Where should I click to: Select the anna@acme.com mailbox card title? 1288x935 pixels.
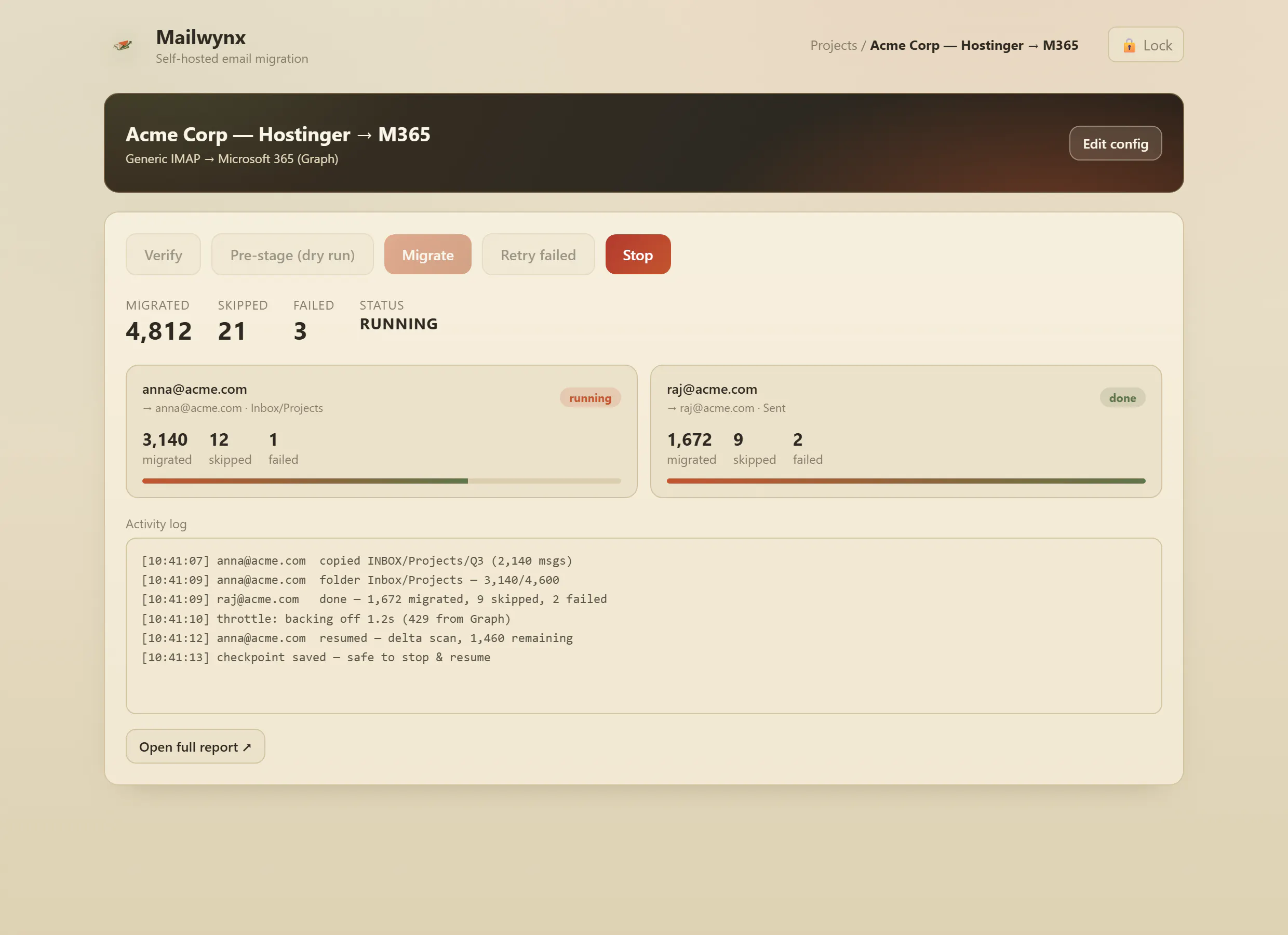[x=194, y=389]
